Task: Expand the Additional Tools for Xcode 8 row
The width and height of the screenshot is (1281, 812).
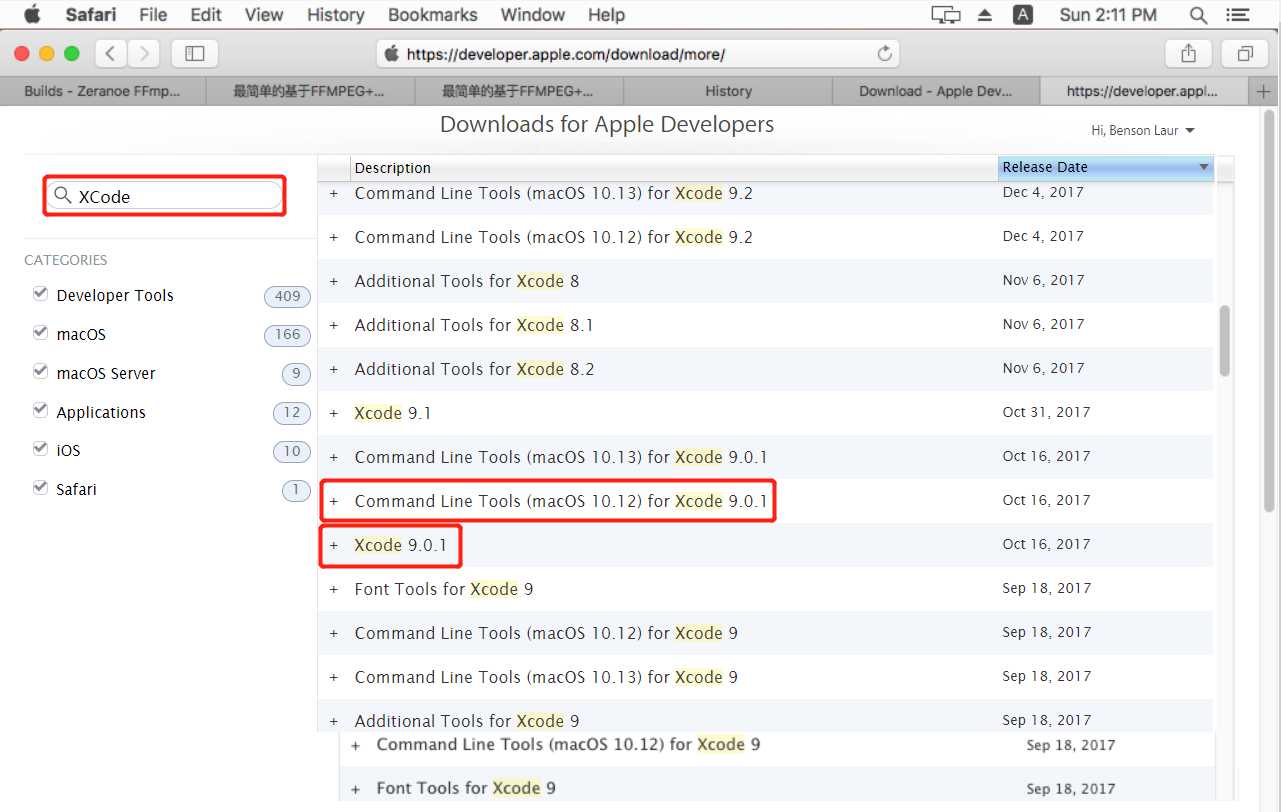Action: click(x=334, y=282)
